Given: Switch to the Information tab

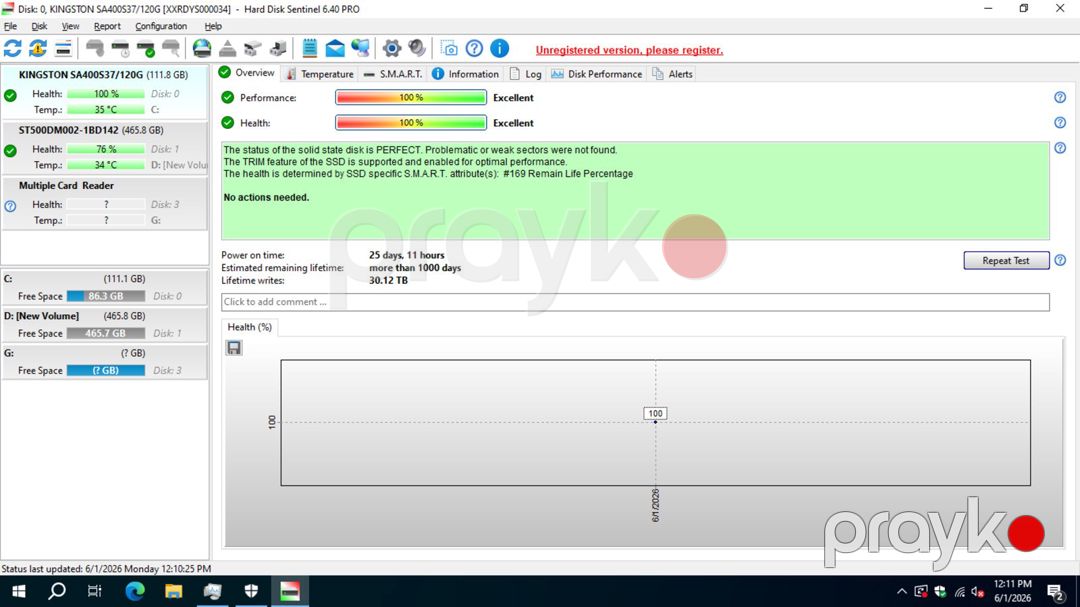Looking at the screenshot, I should pos(466,74).
